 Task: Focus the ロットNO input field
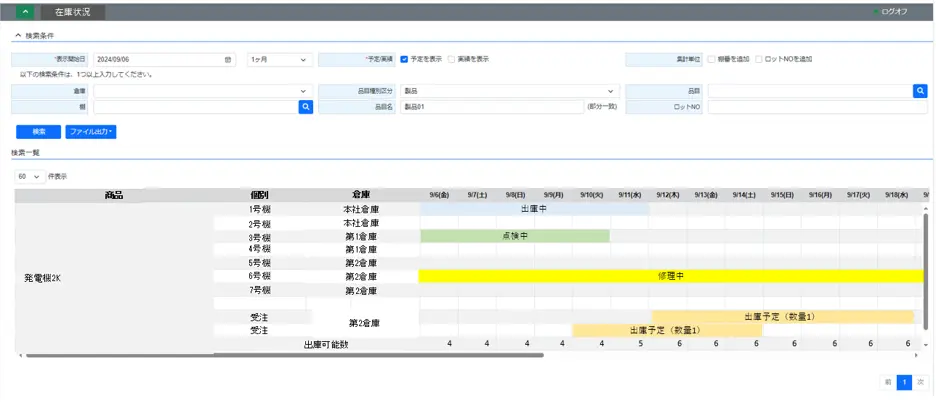coord(818,107)
